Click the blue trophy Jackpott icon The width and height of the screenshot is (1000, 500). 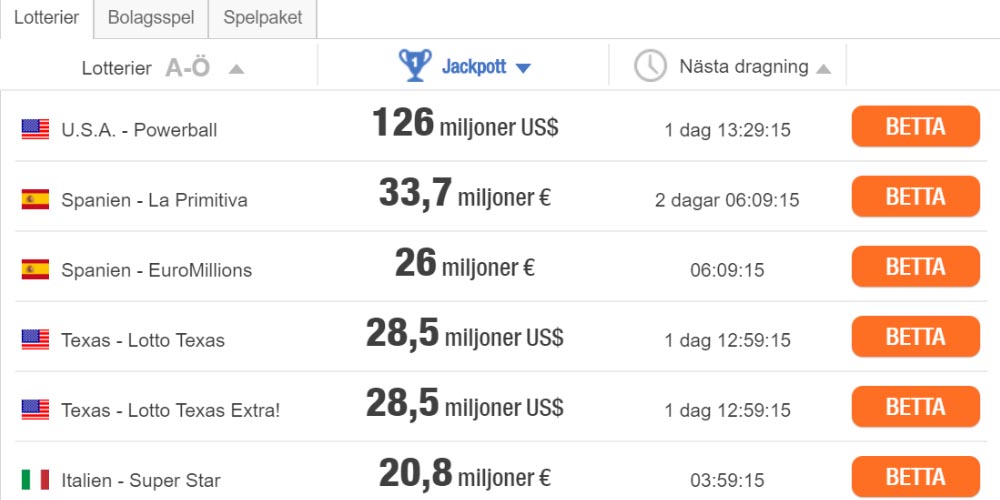coord(415,66)
